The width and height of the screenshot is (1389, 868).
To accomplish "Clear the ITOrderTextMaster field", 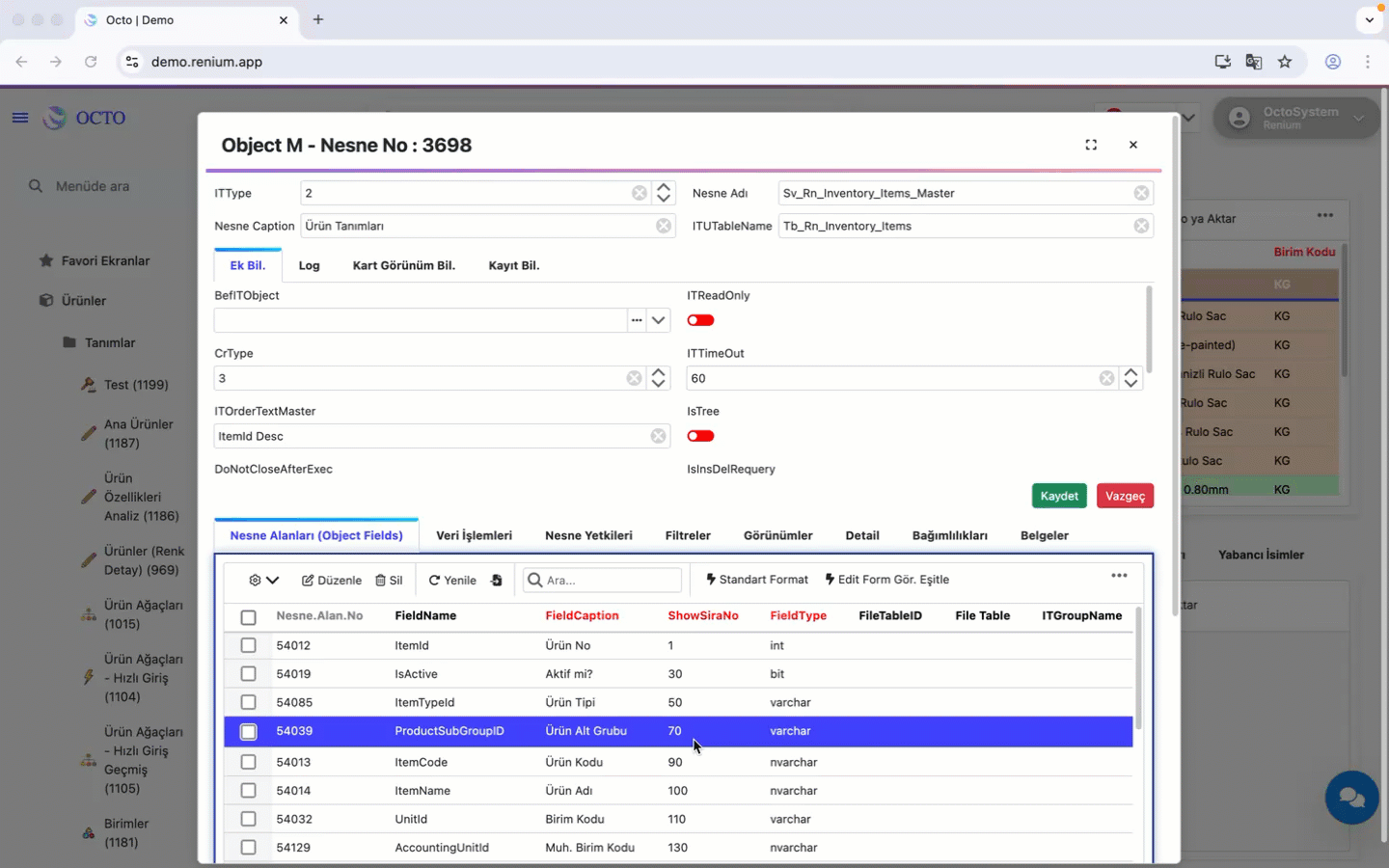I will click(658, 436).
